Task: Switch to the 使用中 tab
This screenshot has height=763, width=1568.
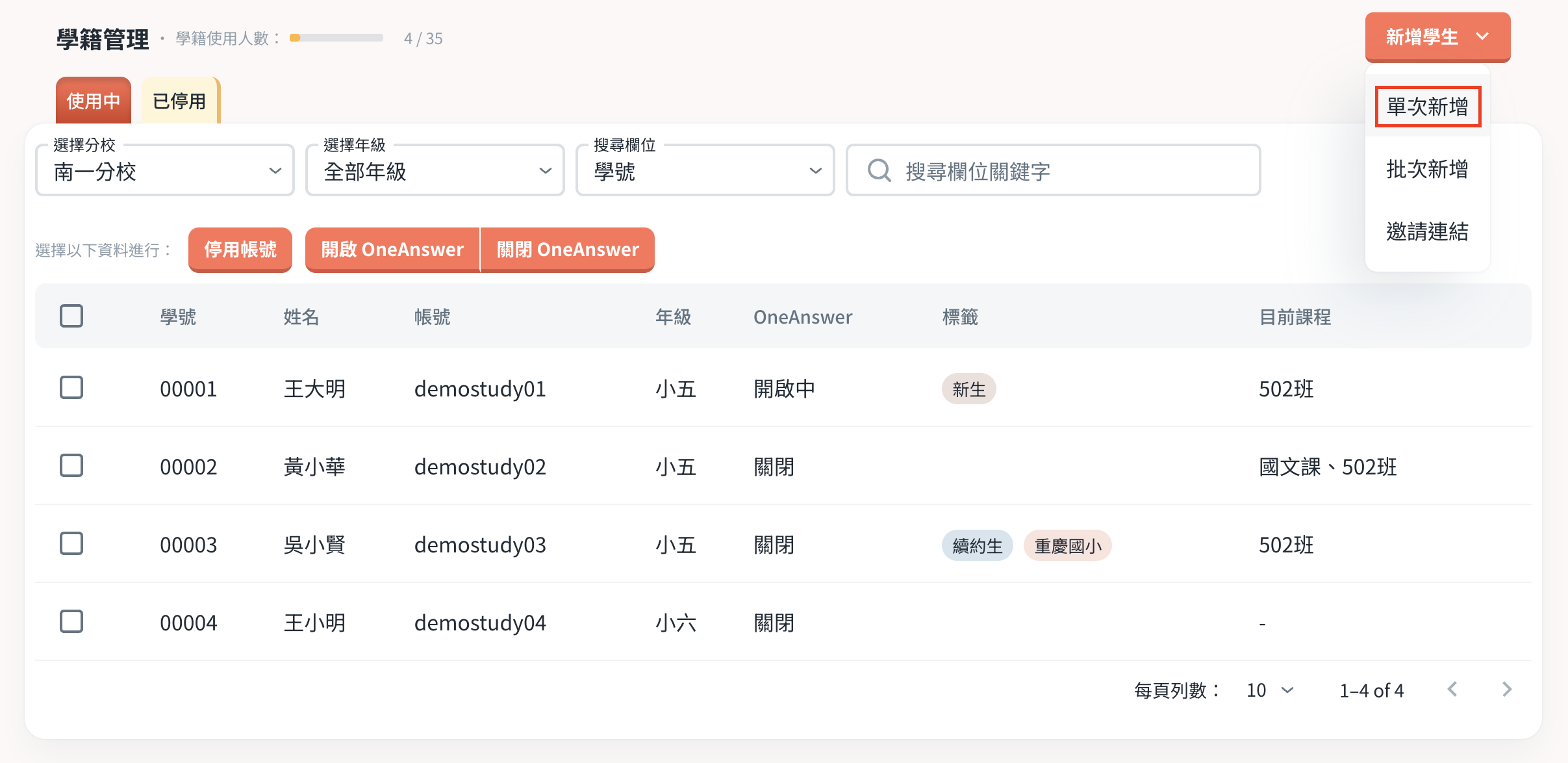Action: tap(94, 101)
